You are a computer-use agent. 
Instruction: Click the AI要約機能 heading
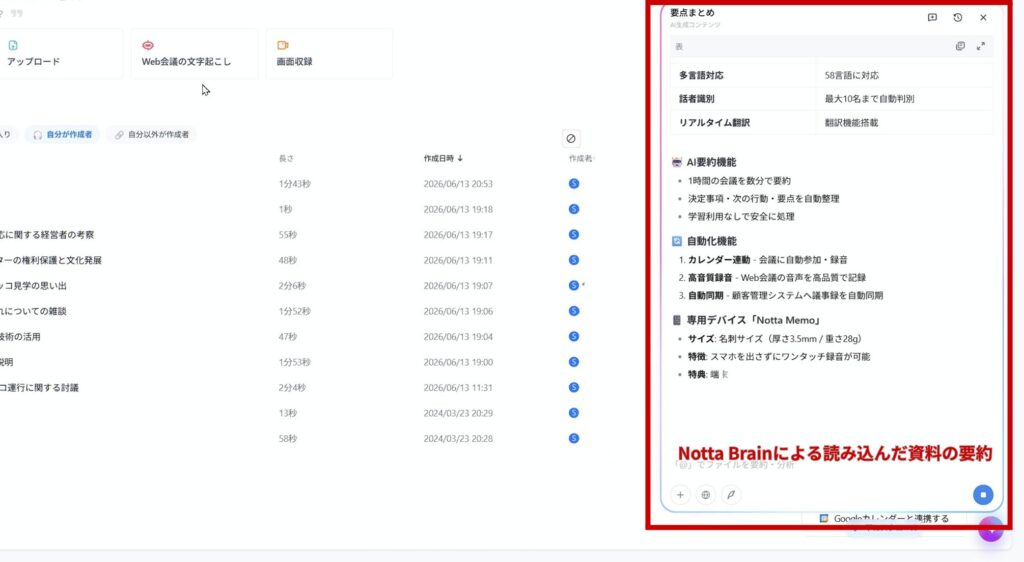711,163
